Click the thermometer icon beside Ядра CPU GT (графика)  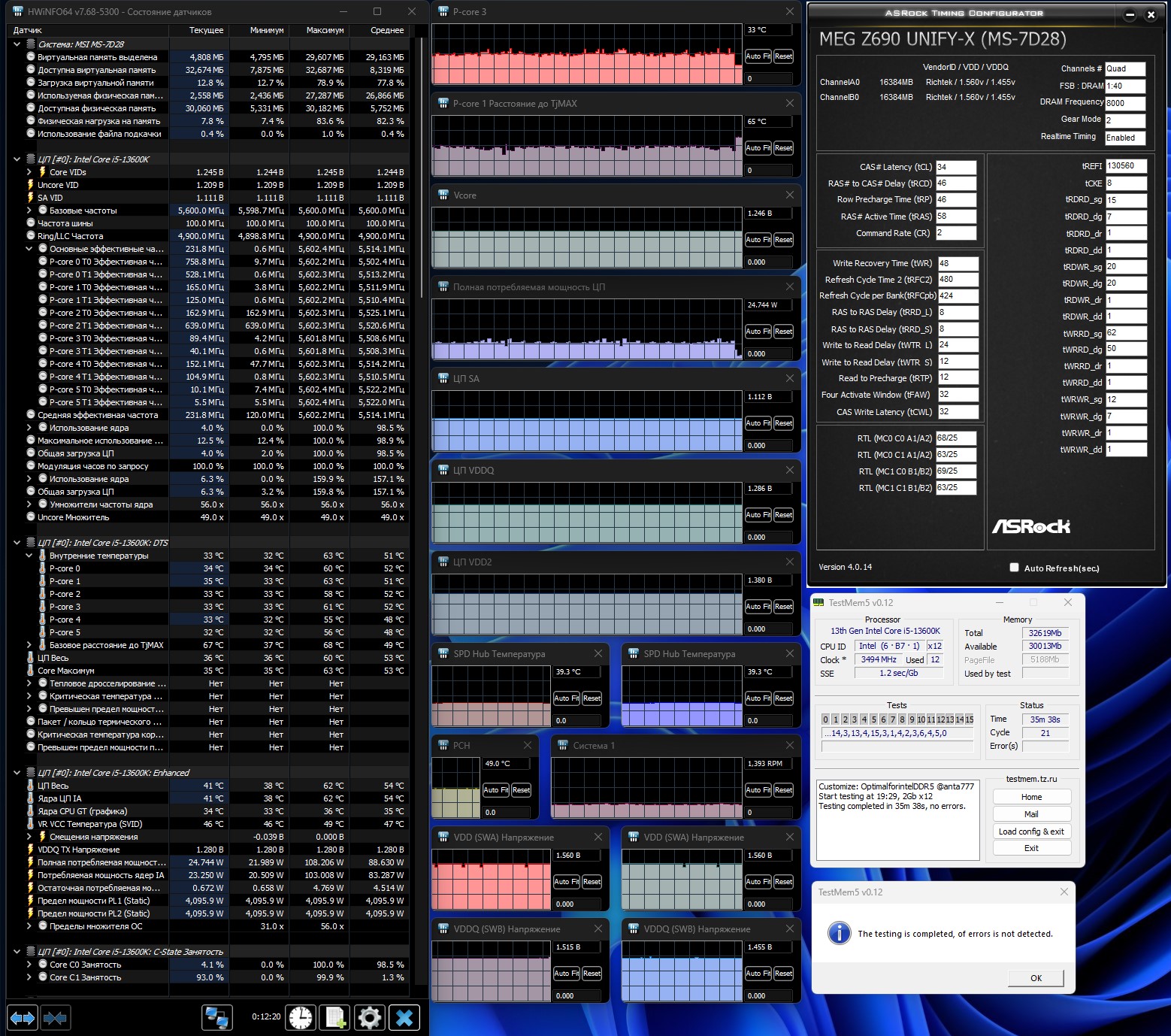point(31,811)
